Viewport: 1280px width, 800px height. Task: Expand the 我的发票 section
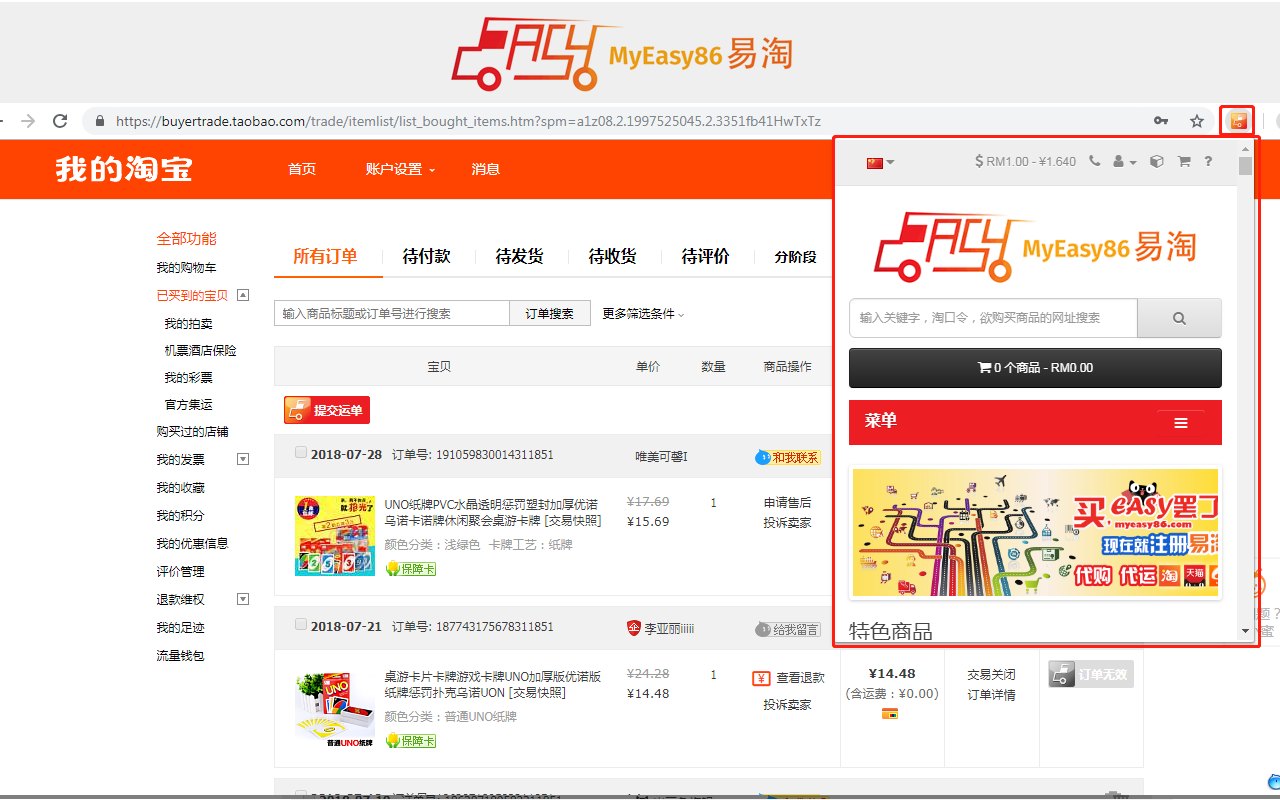pyautogui.click(x=243, y=459)
